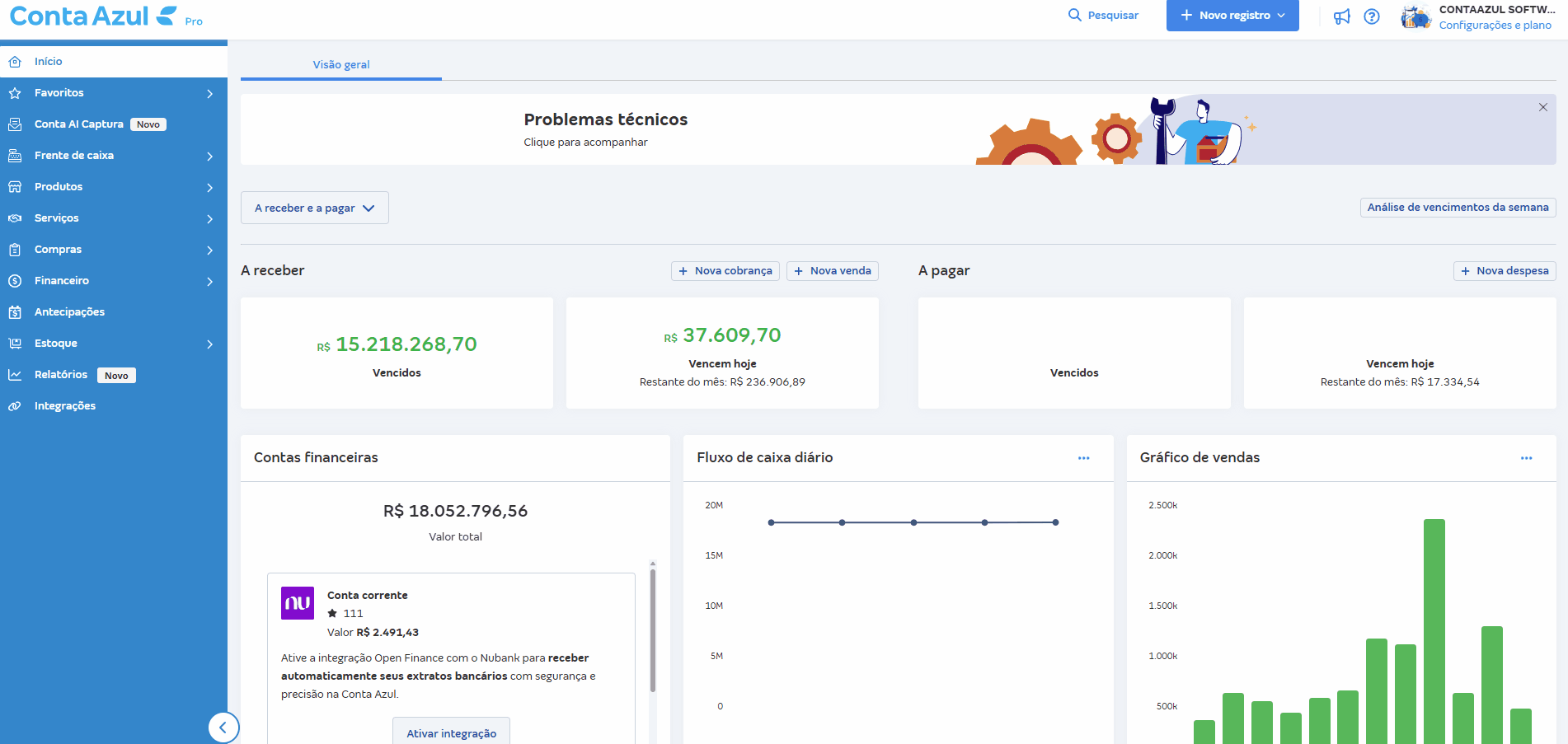Expand the Favoritos sidebar menu
The height and width of the screenshot is (744, 1568).
[114, 93]
